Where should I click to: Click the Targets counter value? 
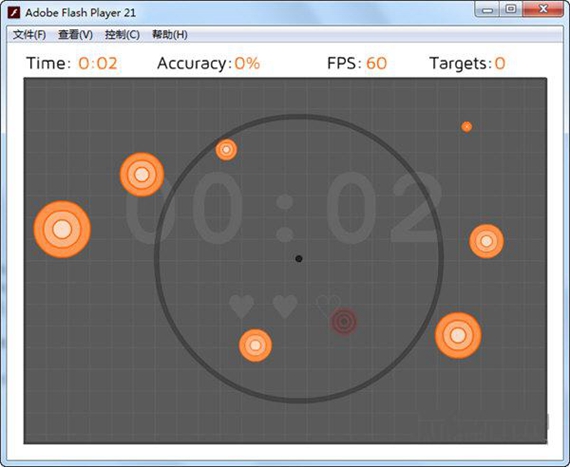tap(500, 63)
